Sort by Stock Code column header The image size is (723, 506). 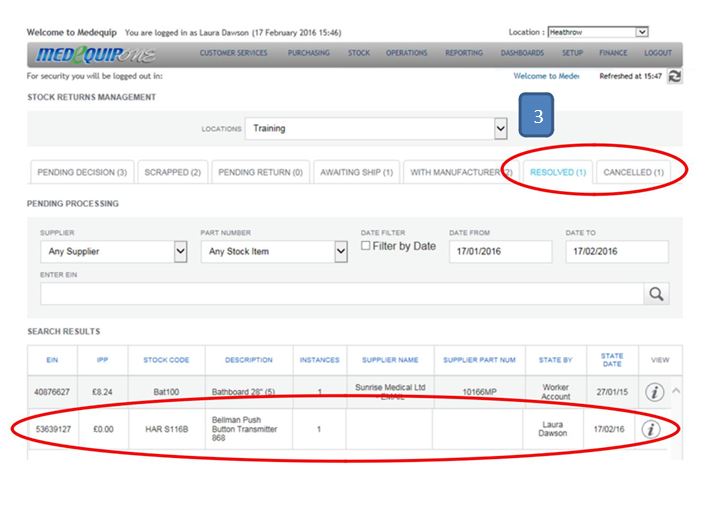tap(166, 360)
